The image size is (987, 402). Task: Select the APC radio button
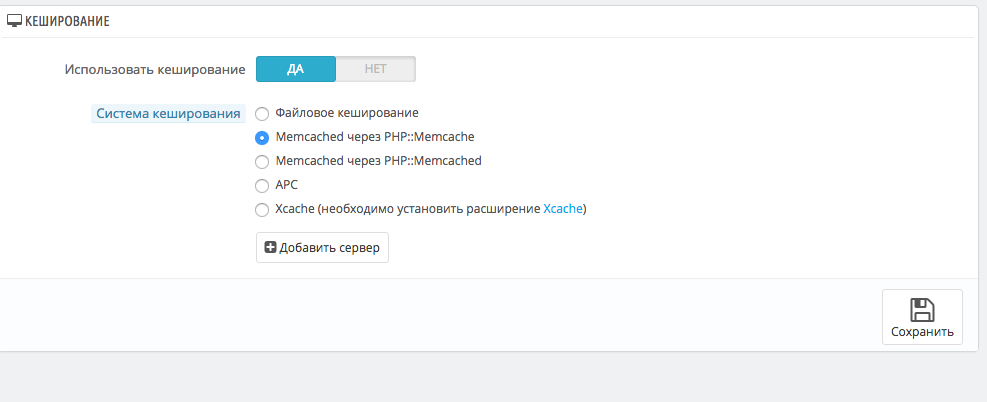(262, 185)
